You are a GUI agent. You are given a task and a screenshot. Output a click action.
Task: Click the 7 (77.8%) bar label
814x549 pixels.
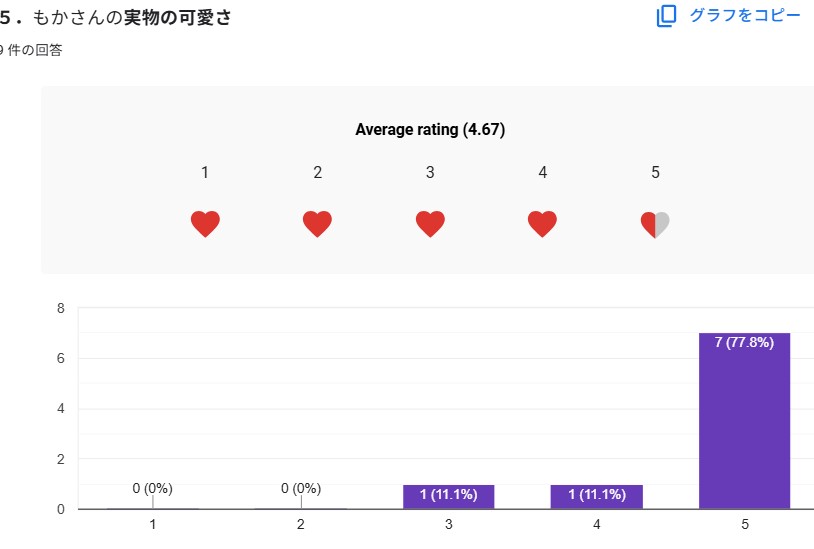[744, 342]
